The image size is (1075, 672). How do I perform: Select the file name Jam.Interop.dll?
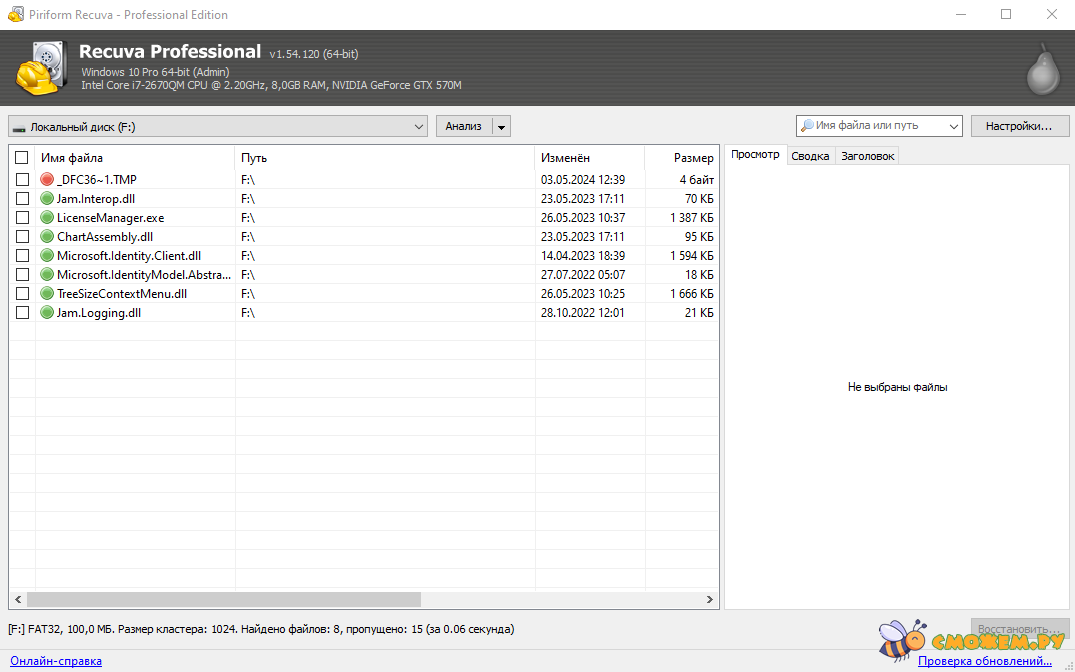click(x=96, y=199)
